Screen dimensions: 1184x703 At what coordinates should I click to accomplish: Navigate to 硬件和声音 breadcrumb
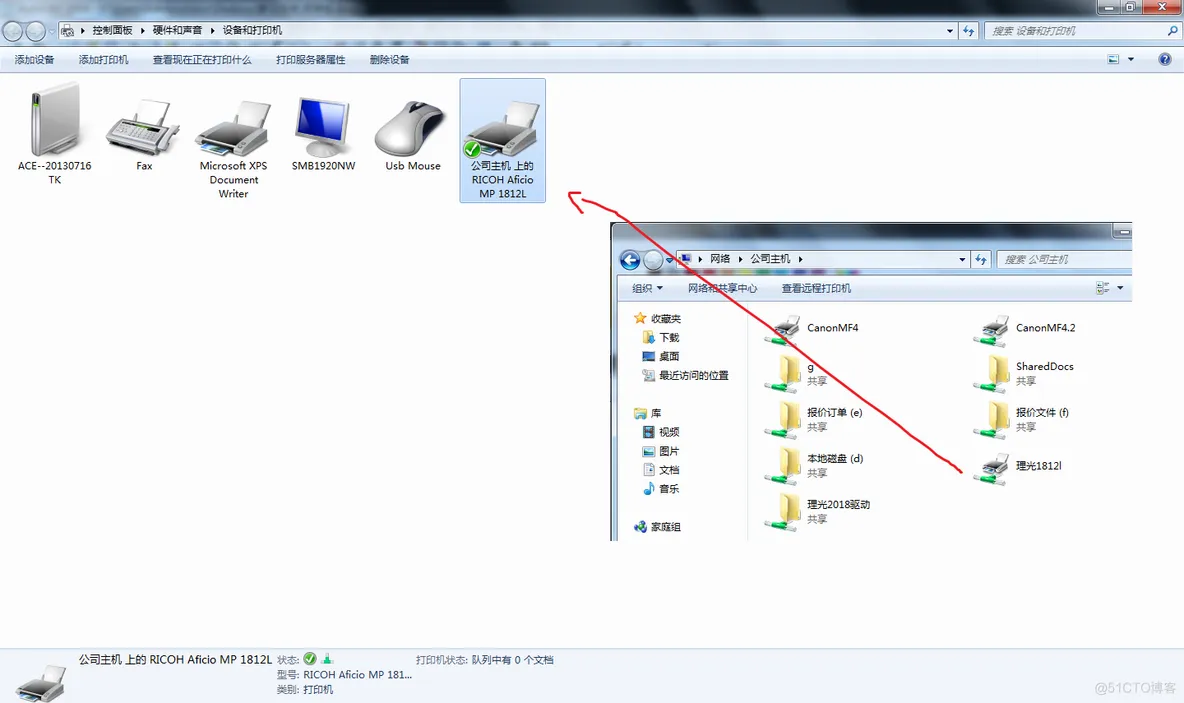pyautogui.click(x=177, y=31)
